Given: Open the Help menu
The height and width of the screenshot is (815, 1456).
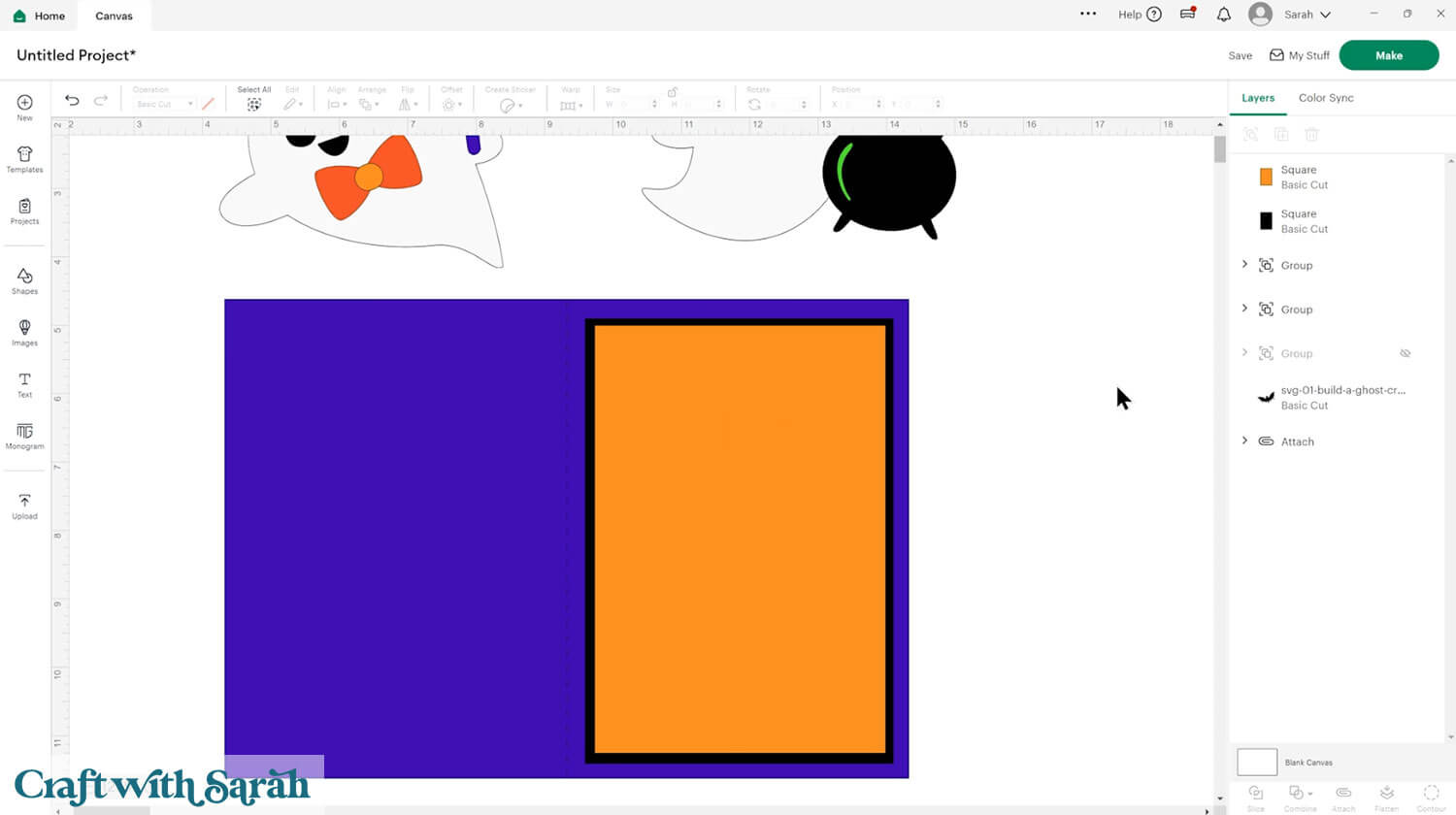Looking at the screenshot, I should [1140, 15].
